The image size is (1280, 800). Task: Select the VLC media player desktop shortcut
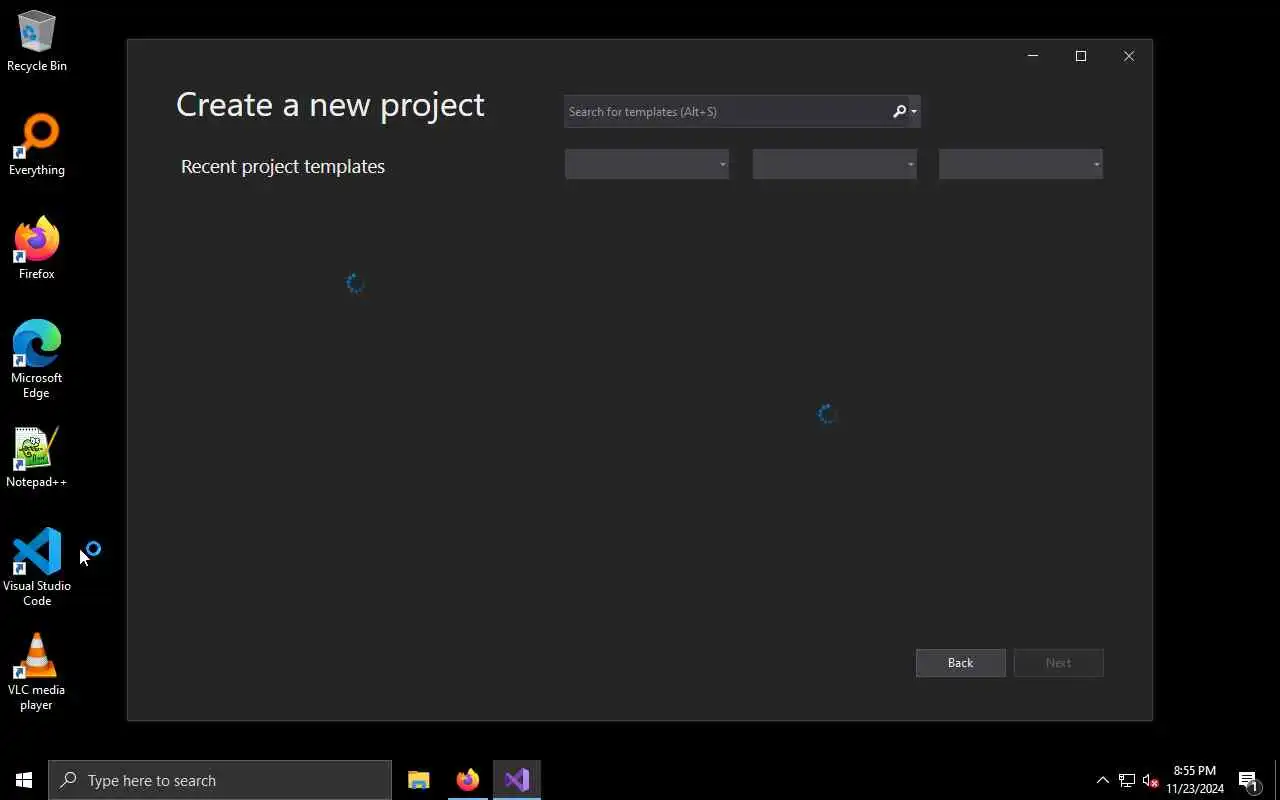[x=37, y=672]
